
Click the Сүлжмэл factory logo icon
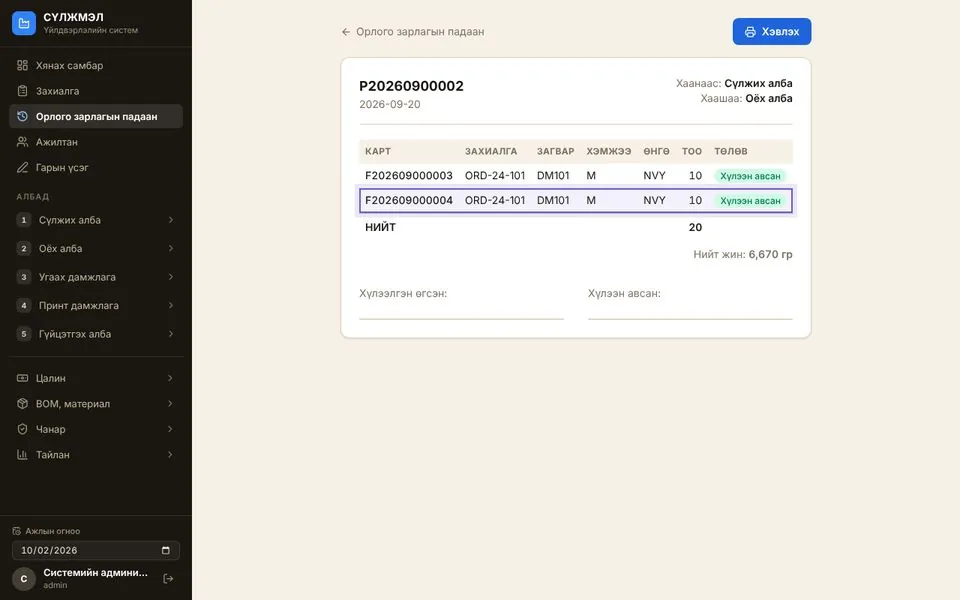[24, 23]
